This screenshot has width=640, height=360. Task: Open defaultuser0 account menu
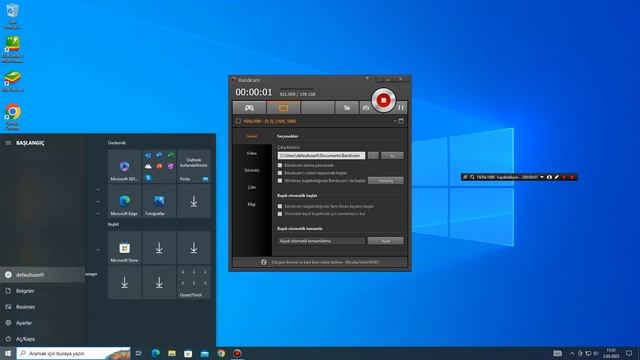click(x=42, y=275)
